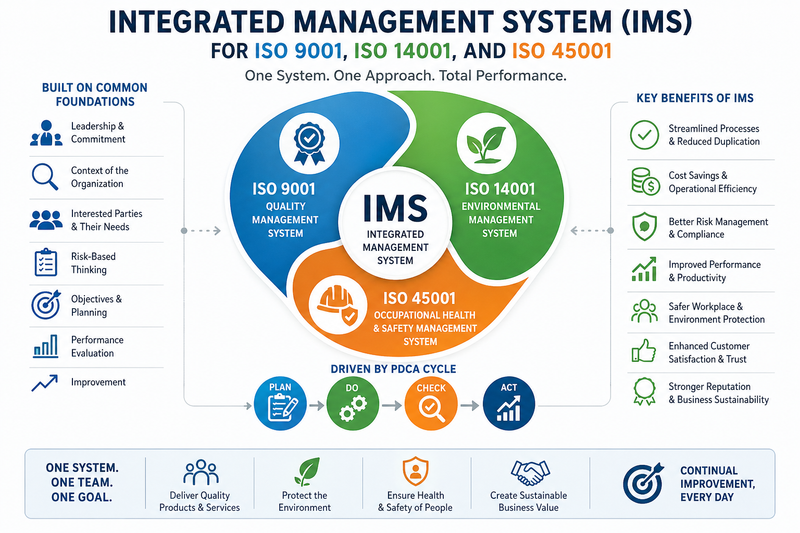
Task: Click the Better Risk Management shield icon
Action: coord(644,226)
